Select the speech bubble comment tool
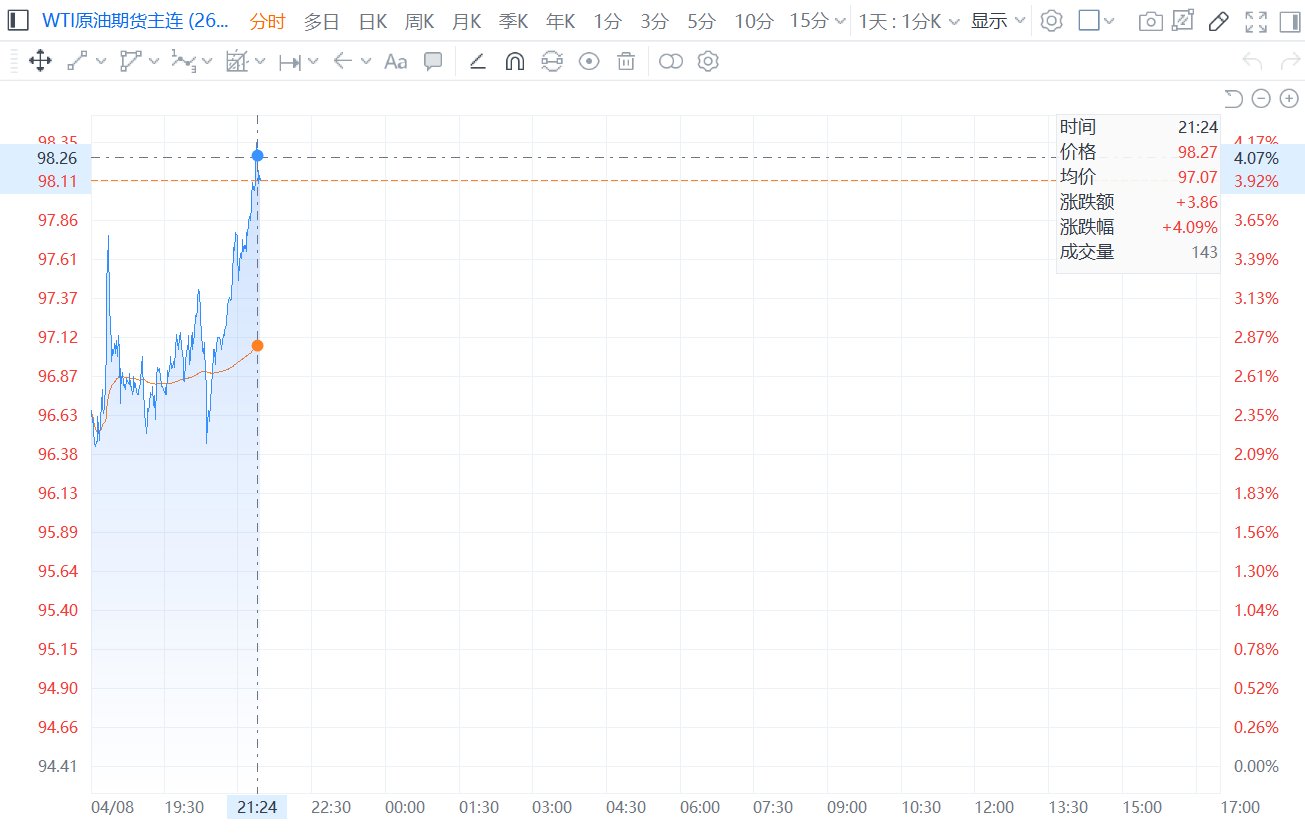The image size is (1305, 840). coord(433,62)
